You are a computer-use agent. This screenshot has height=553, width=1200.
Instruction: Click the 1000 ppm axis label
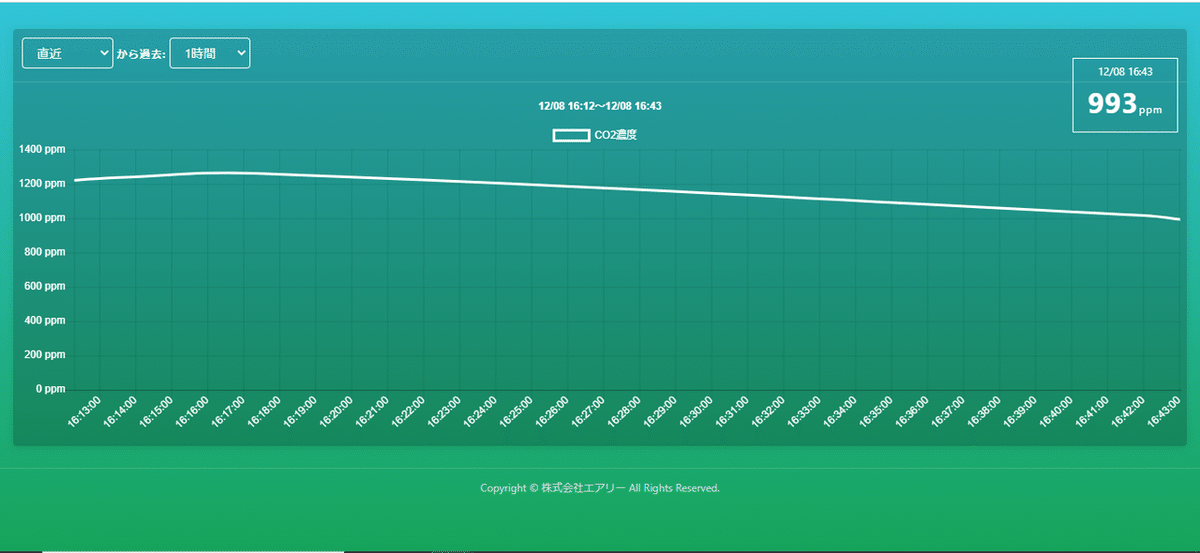(43, 218)
